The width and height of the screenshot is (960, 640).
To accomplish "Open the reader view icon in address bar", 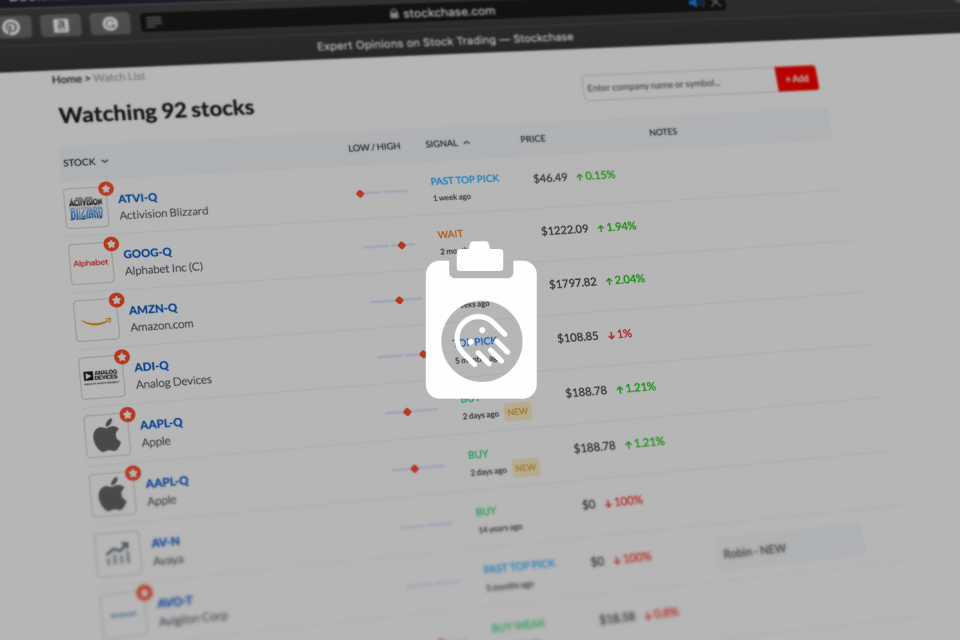I will coord(154,21).
